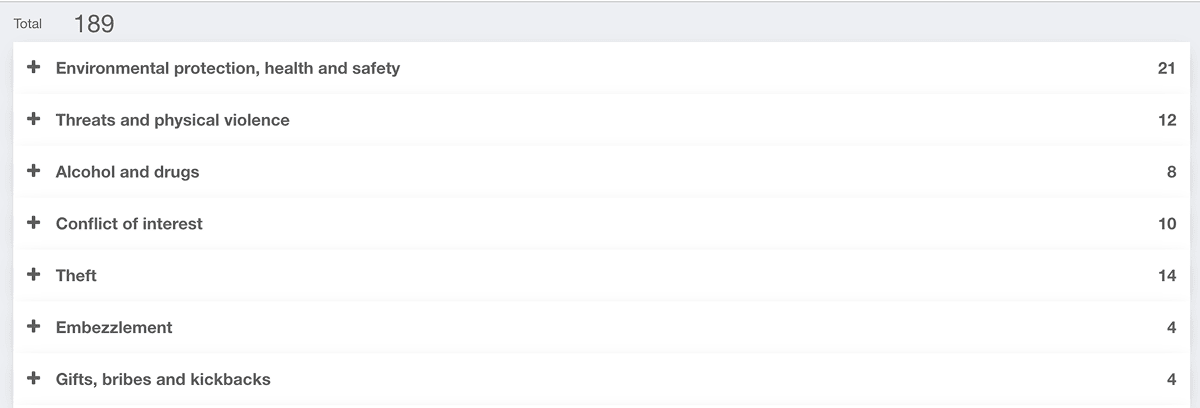Select the Theft category title
This screenshot has width=1200, height=408.
(x=76, y=275)
